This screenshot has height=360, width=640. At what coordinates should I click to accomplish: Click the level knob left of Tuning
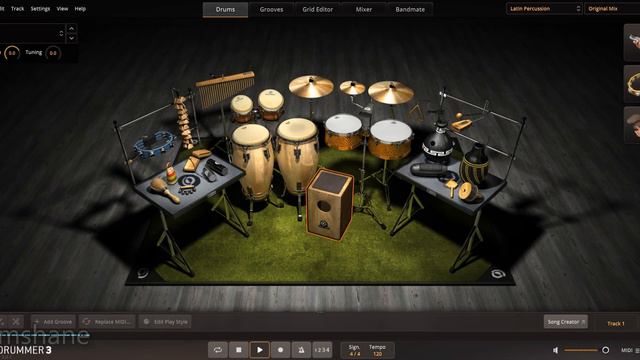12,53
